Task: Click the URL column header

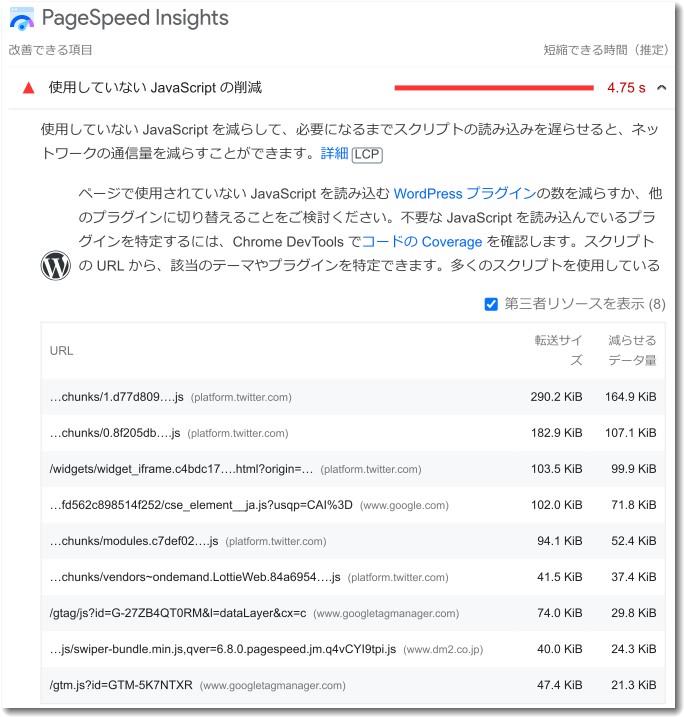Action: (61, 351)
